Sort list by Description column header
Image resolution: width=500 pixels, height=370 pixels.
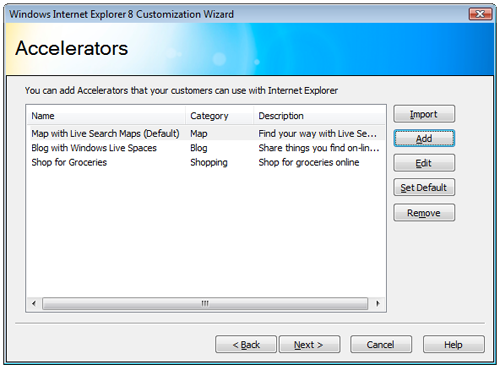[x=319, y=116]
